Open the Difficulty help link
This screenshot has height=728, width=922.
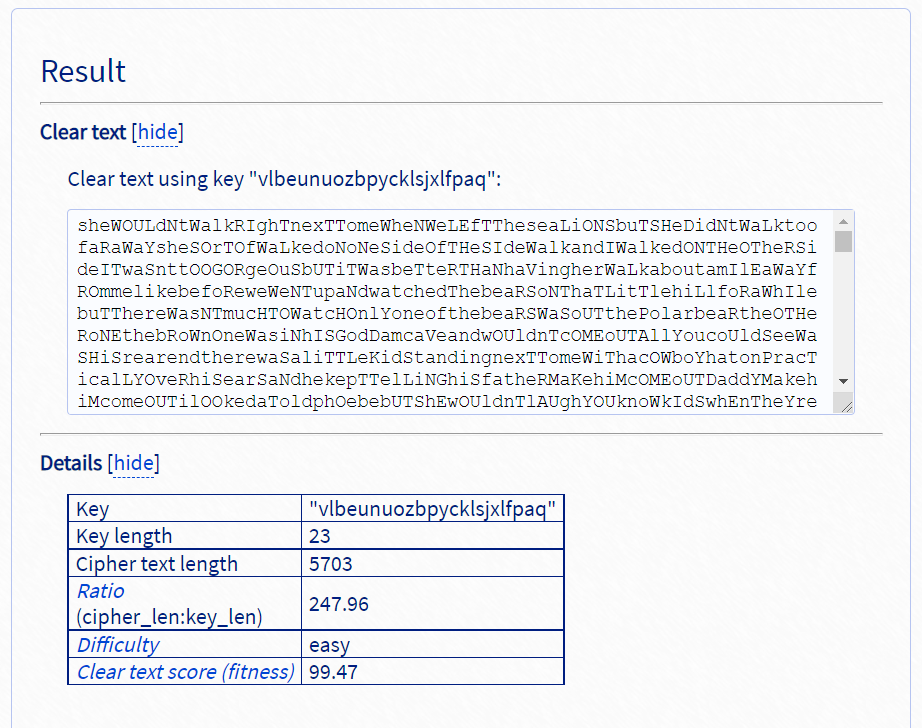click(118, 644)
